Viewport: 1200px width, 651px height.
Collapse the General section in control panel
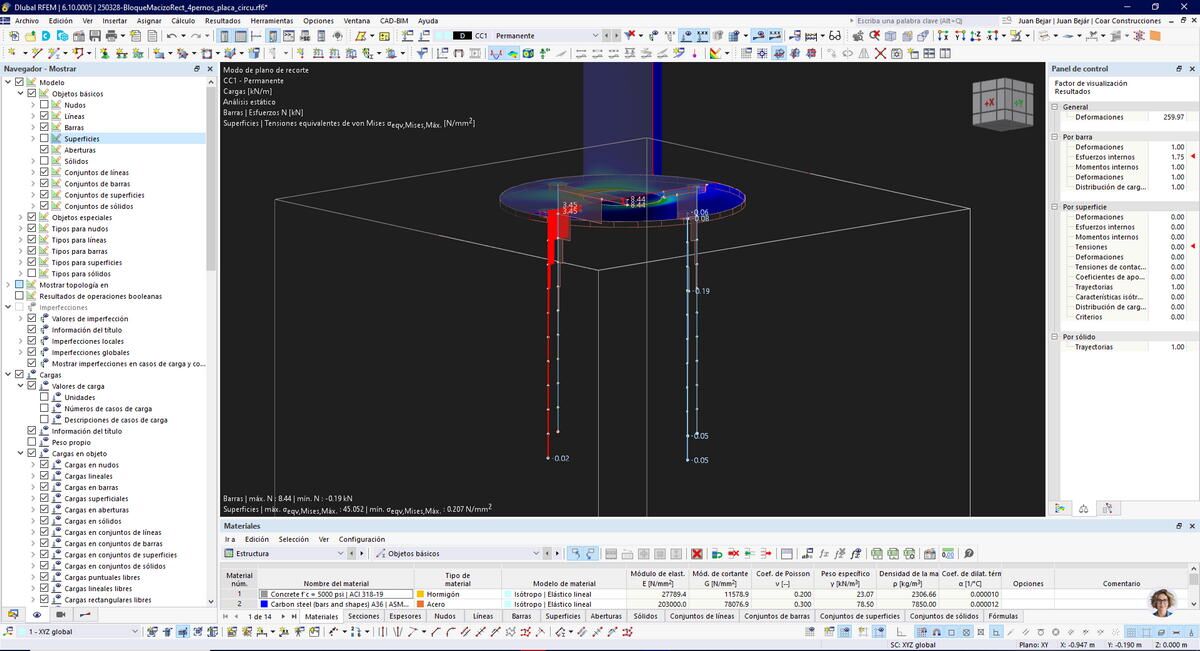1055,107
